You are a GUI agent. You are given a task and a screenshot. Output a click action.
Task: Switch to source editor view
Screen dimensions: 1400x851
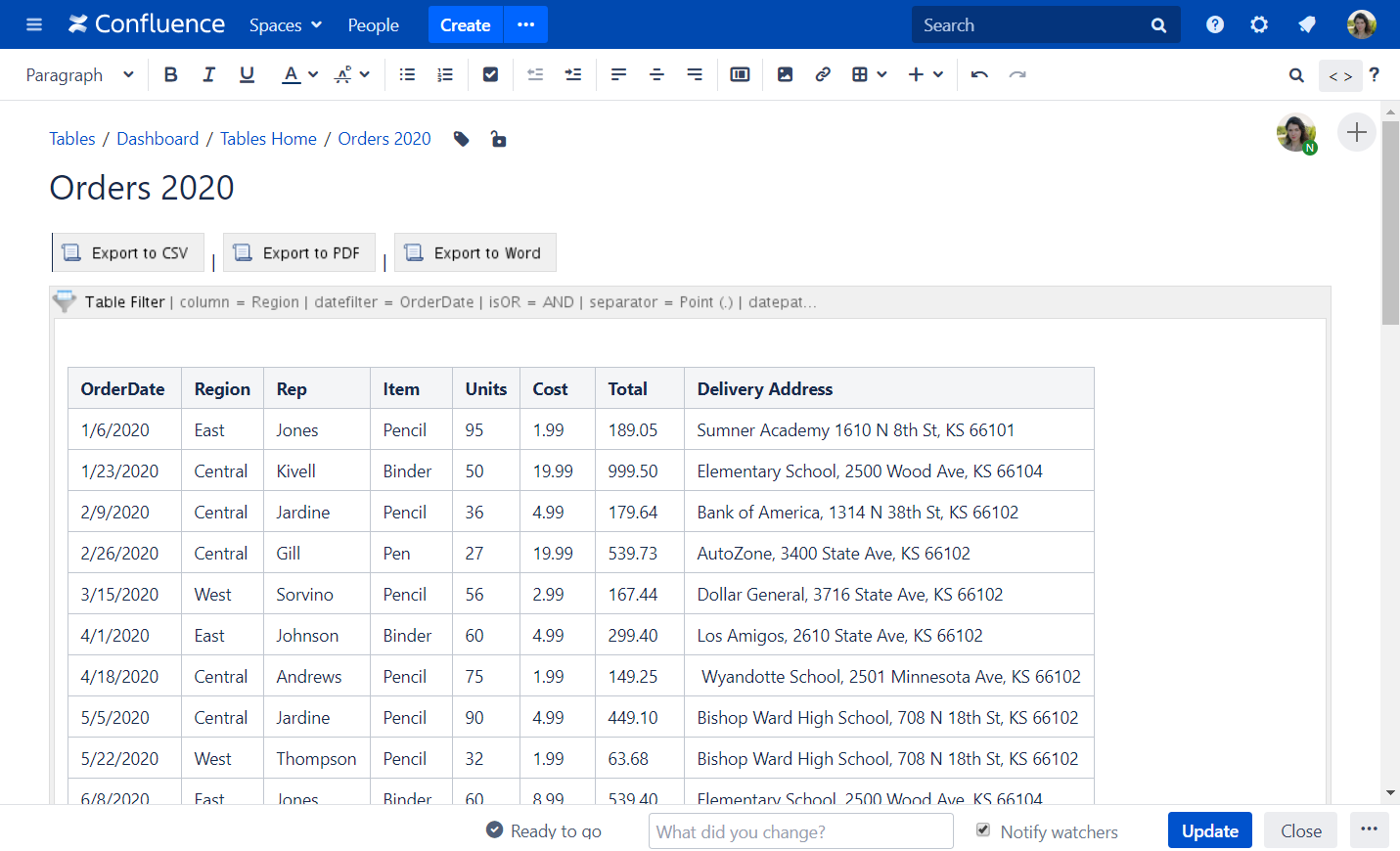(1340, 75)
